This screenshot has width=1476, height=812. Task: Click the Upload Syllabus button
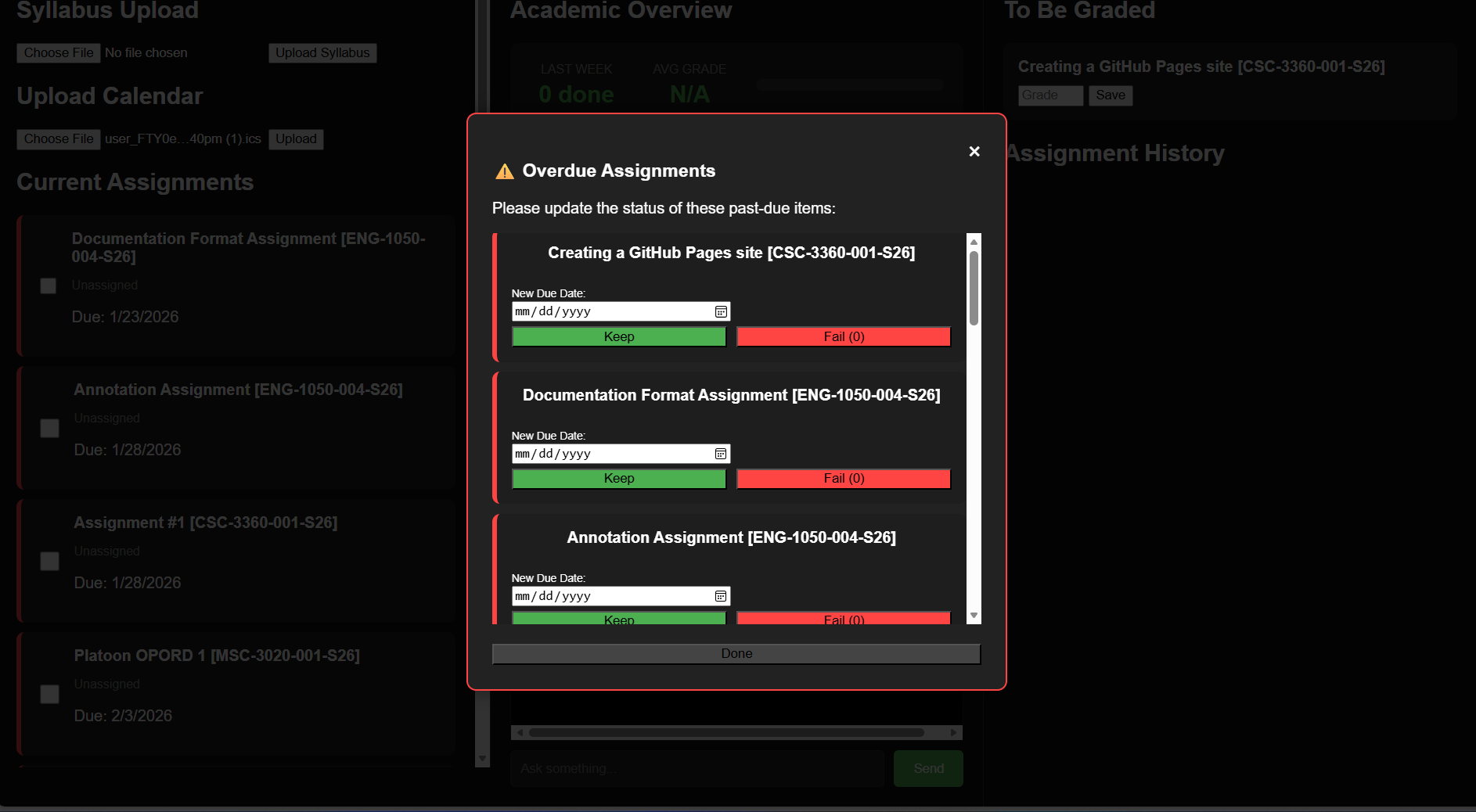(322, 53)
